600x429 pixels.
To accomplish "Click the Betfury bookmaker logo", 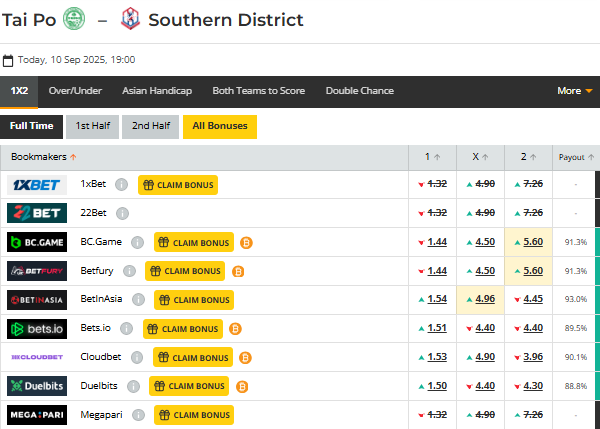I will point(37,271).
